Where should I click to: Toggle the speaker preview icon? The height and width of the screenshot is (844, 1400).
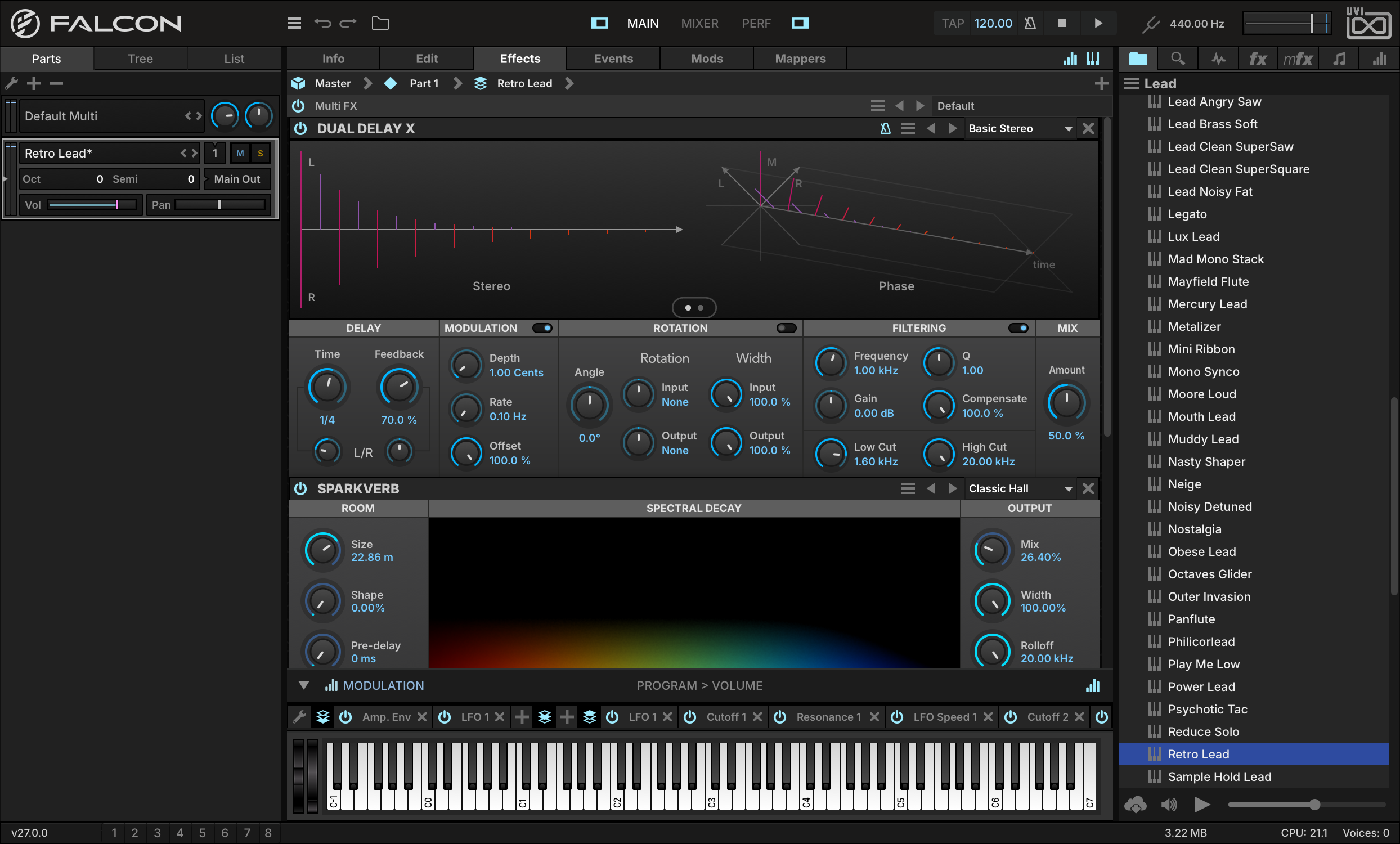pyautogui.click(x=1169, y=804)
